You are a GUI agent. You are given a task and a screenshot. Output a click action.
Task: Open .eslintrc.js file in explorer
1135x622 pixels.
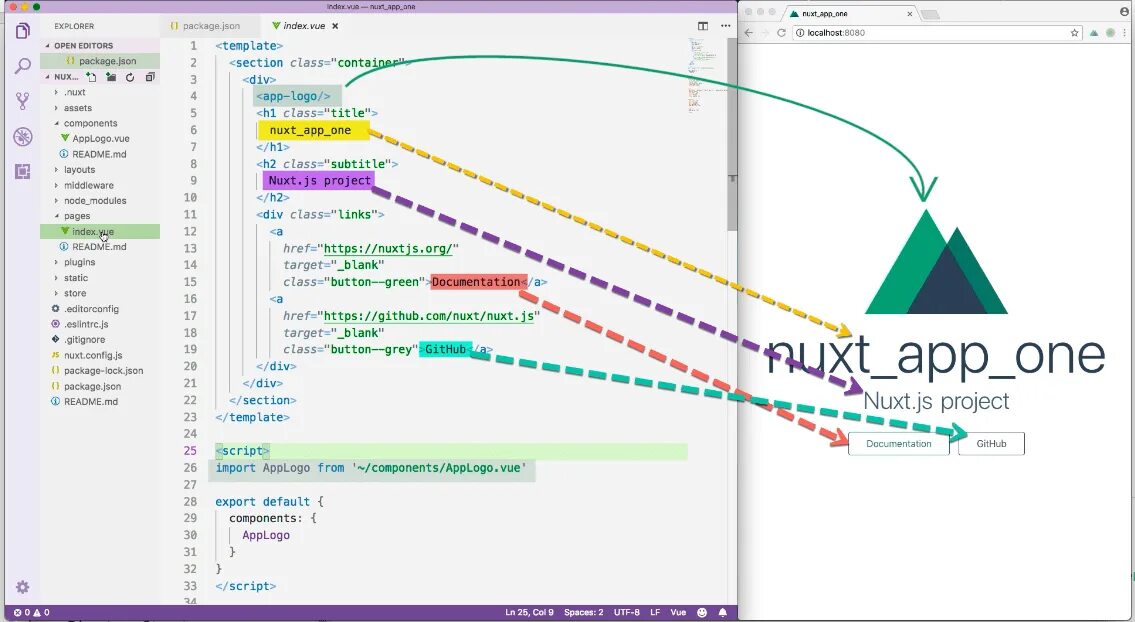[x=85, y=324]
